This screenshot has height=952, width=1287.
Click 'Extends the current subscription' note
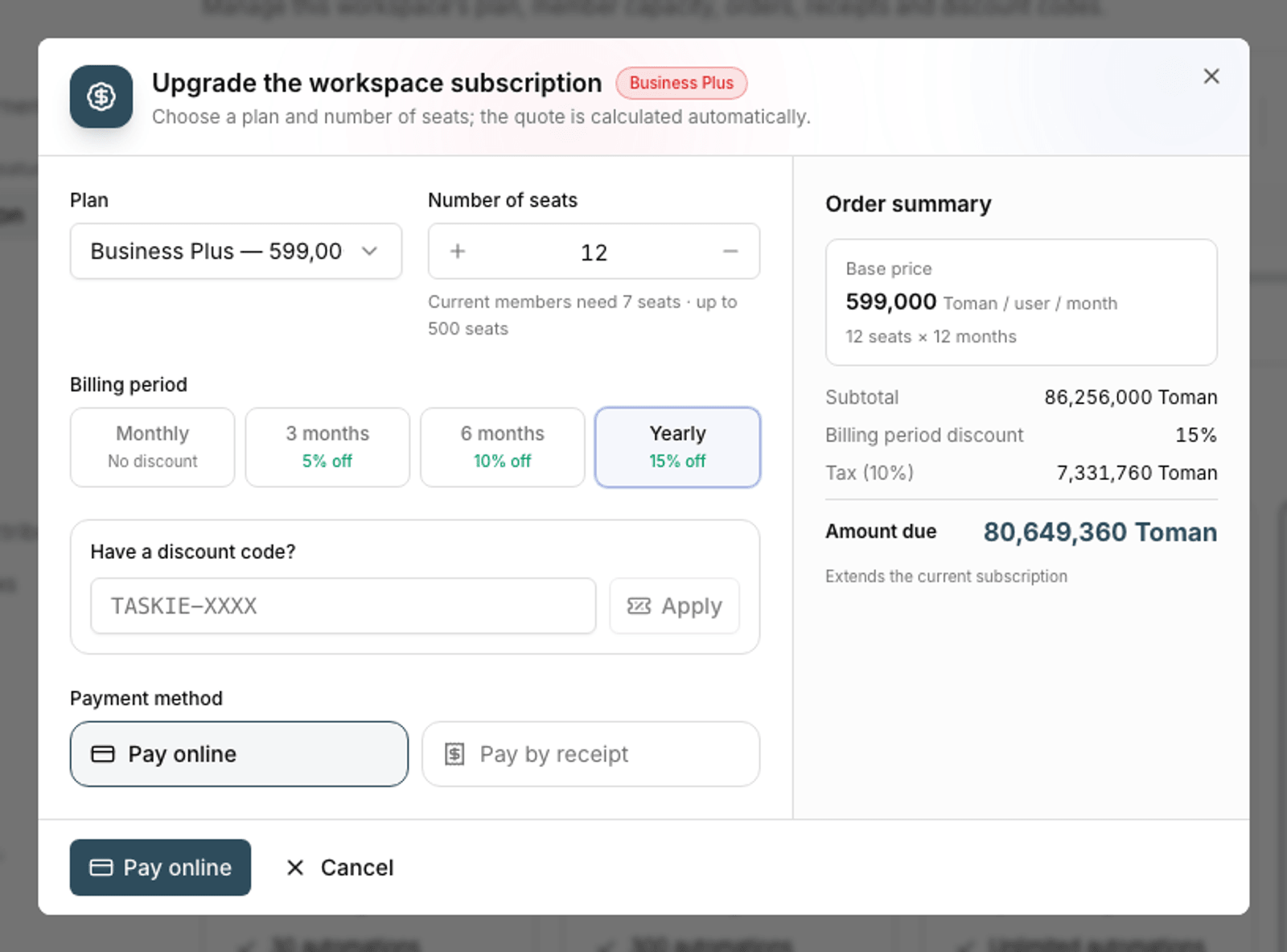pos(946,577)
